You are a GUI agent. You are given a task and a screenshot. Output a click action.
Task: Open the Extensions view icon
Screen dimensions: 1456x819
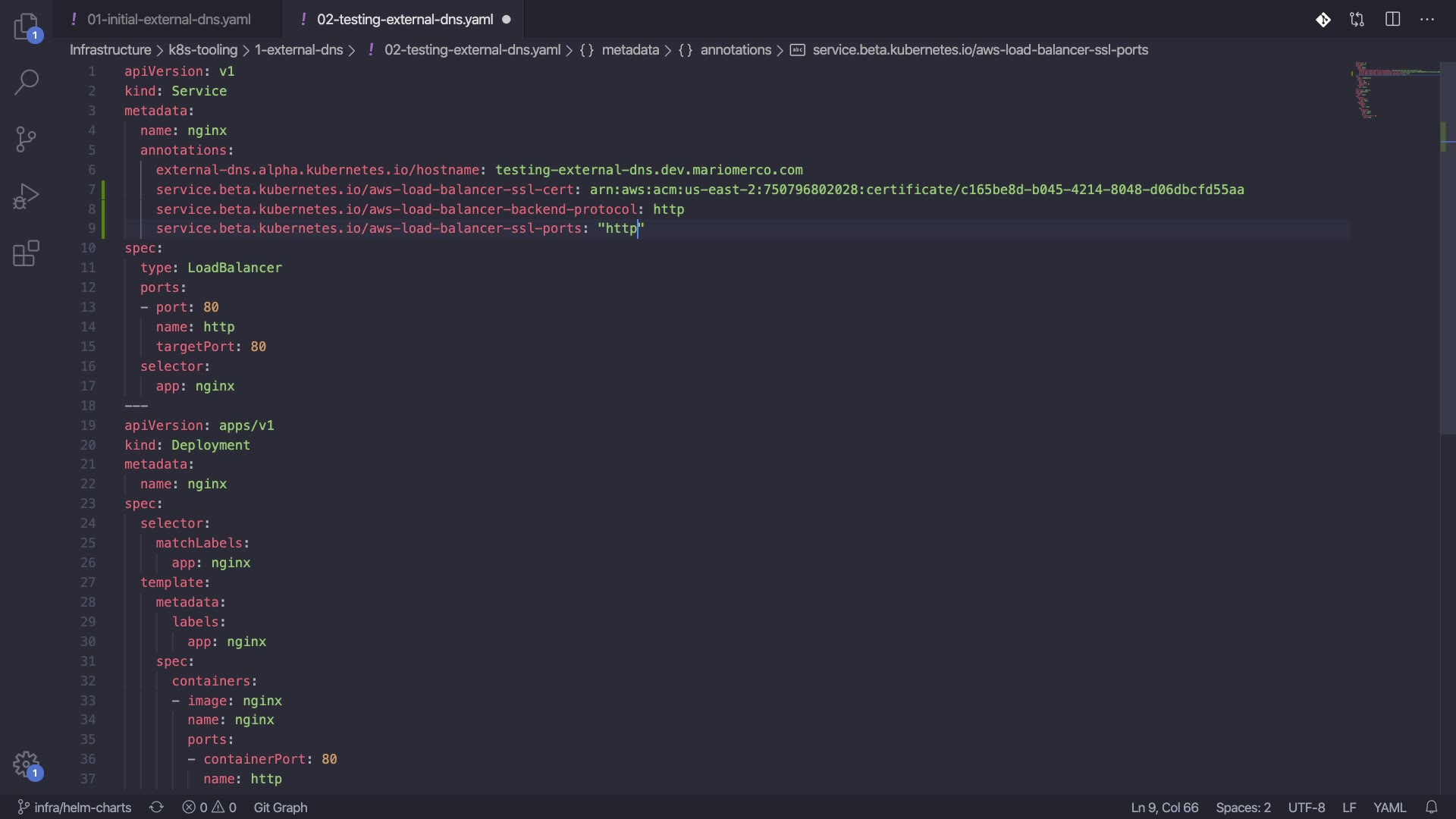point(27,254)
